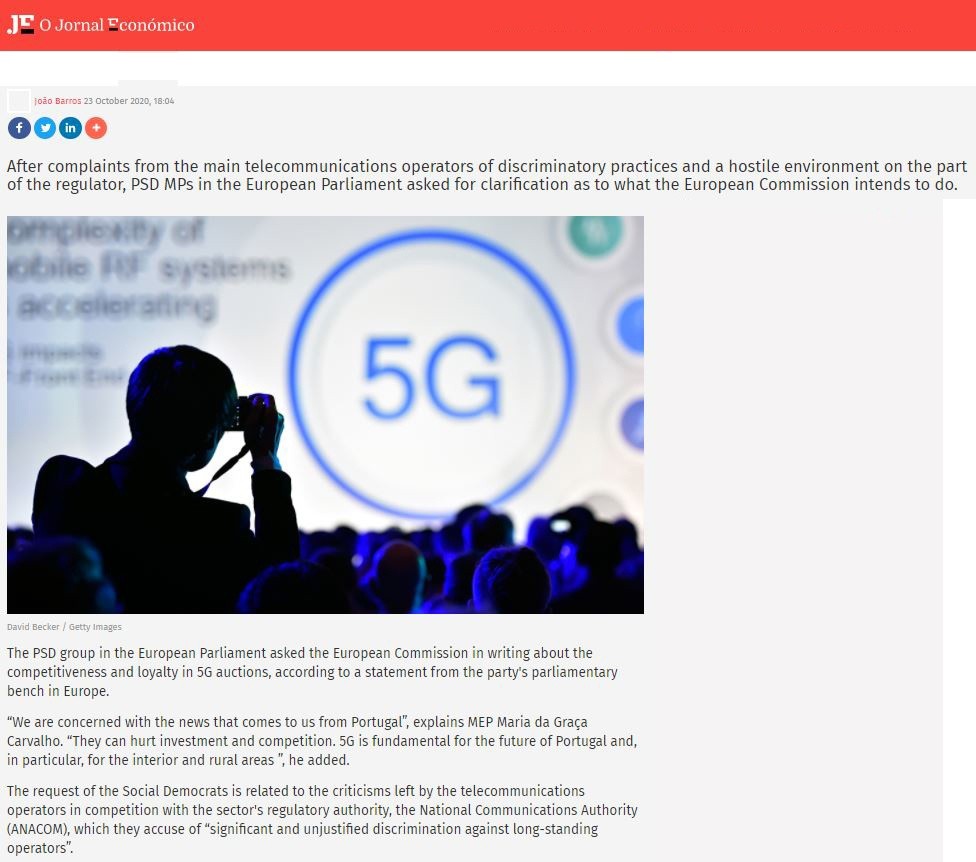Open the 5G article photo
The width and height of the screenshot is (976, 862).
326,415
